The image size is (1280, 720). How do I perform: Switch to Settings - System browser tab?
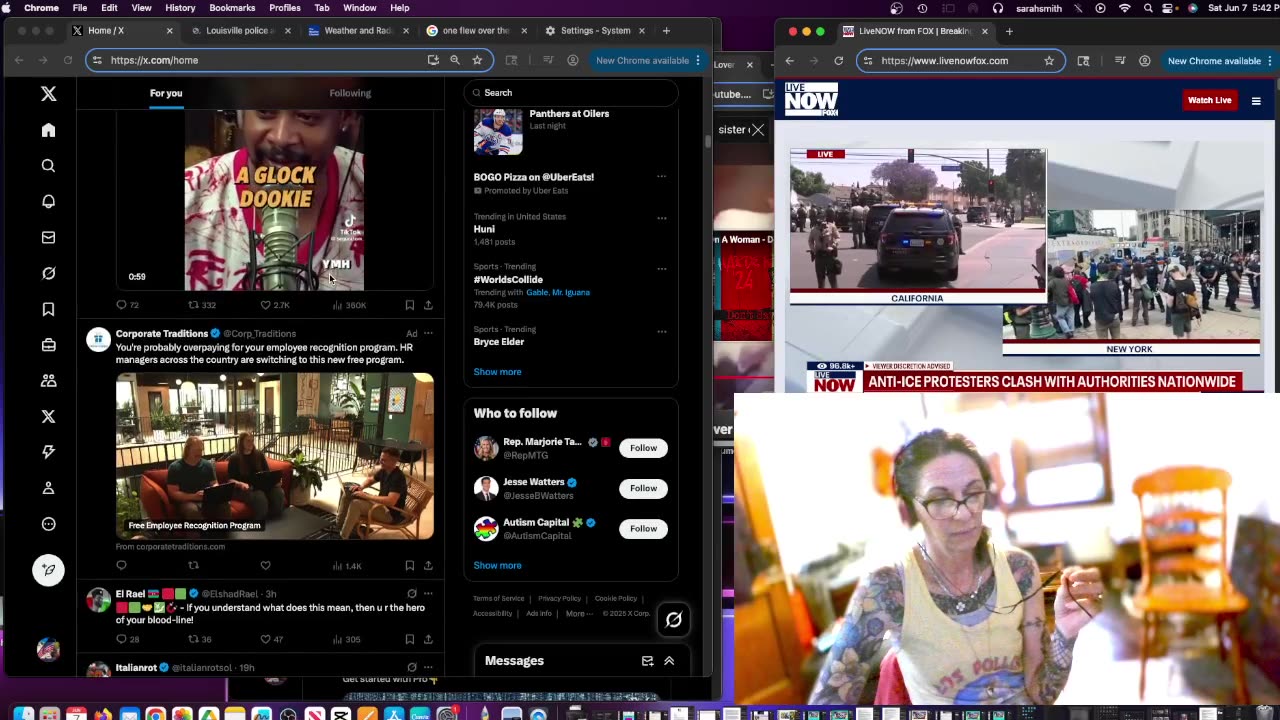(x=594, y=31)
